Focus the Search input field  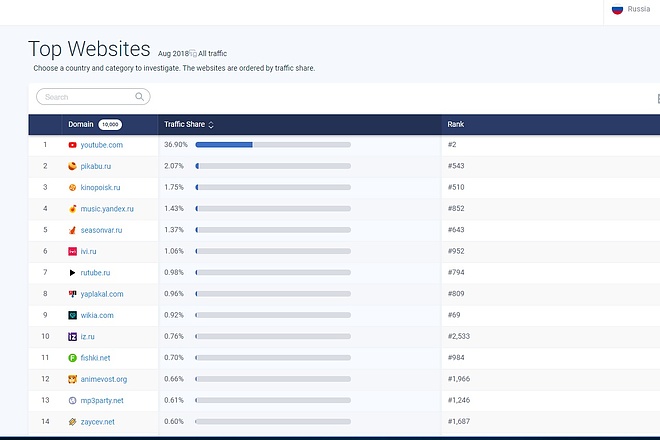(x=93, y=97)
